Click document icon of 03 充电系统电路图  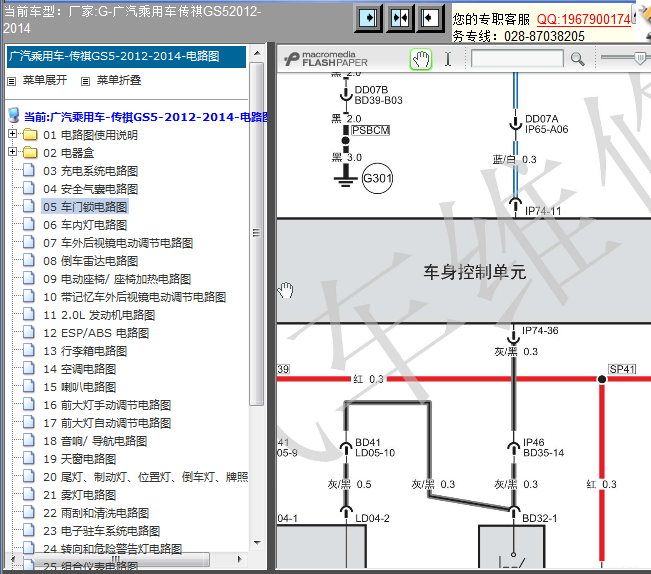coord(29,170)
